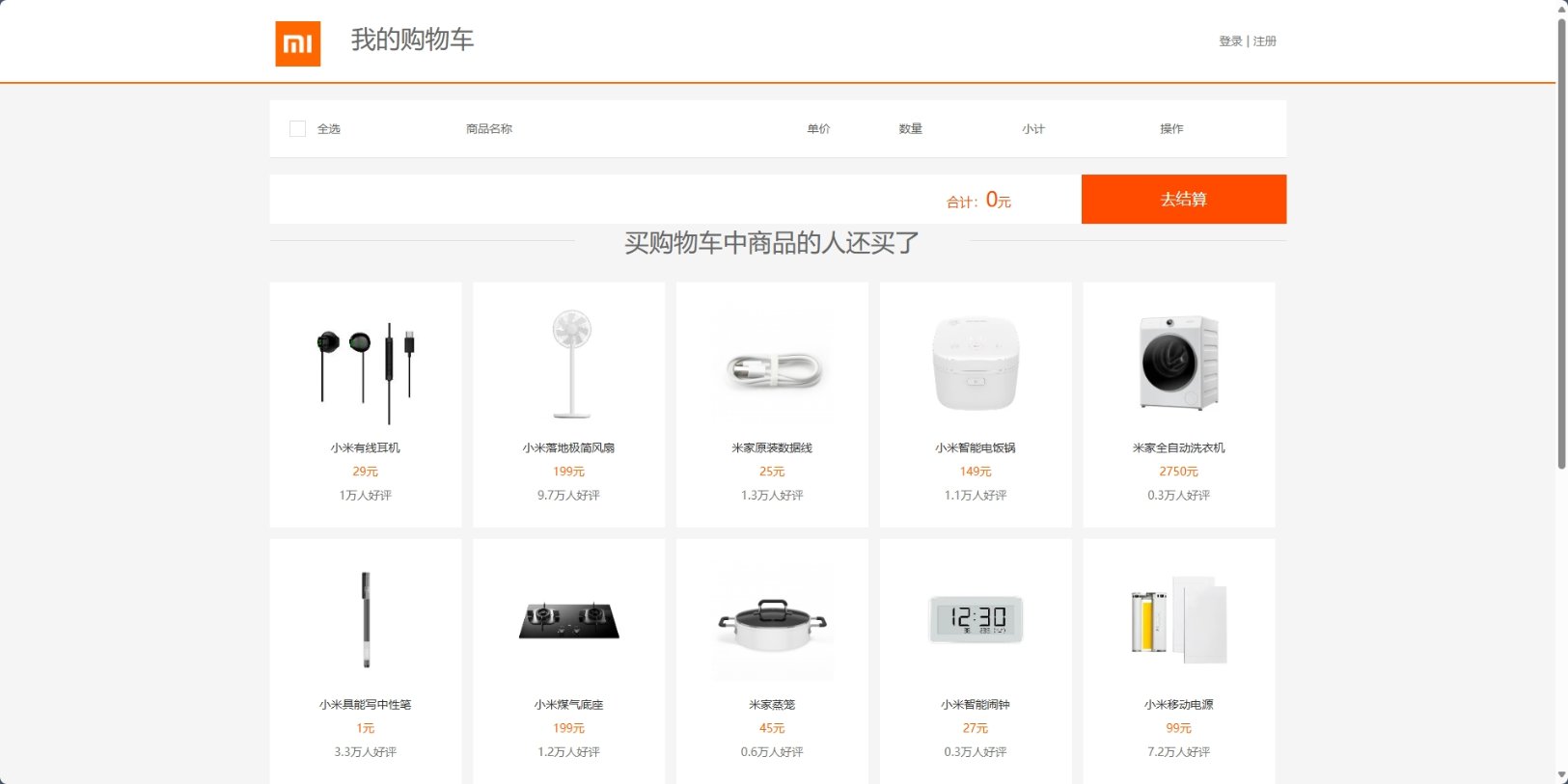Select the white data cable image

pos(772,368)
